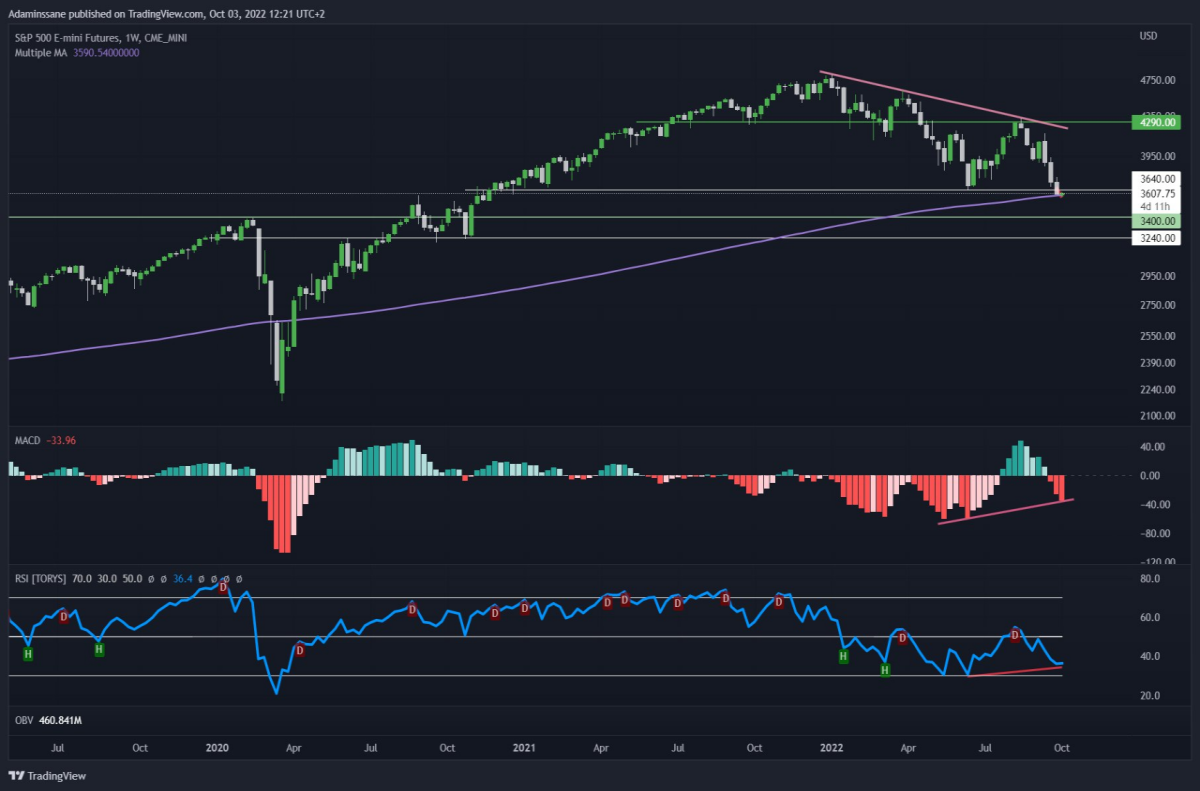Viewport: 1200px width, 791px height.
Task: Click the MACD value -33.96
Action: click(x=63, y=441)
